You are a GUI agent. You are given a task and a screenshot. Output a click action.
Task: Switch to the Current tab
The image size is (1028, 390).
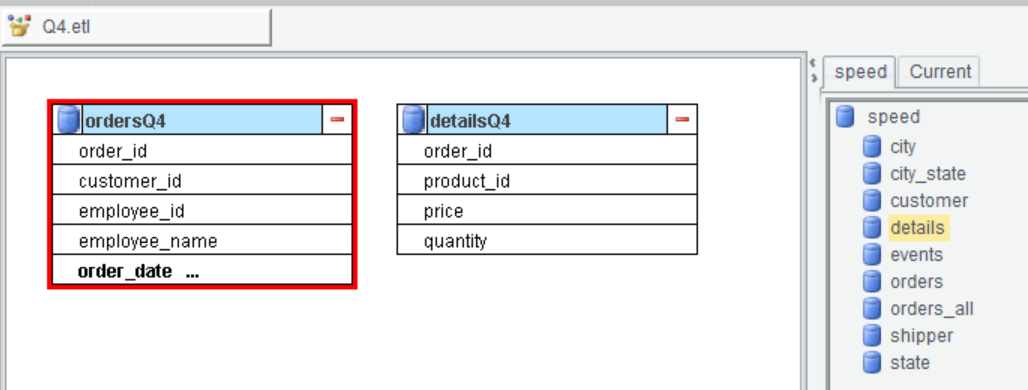click(x=939, y=71)
